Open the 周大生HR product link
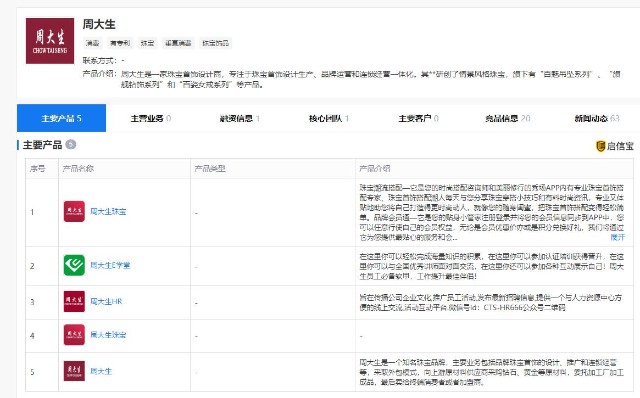 pyautogui.click(x=106, y=302)
